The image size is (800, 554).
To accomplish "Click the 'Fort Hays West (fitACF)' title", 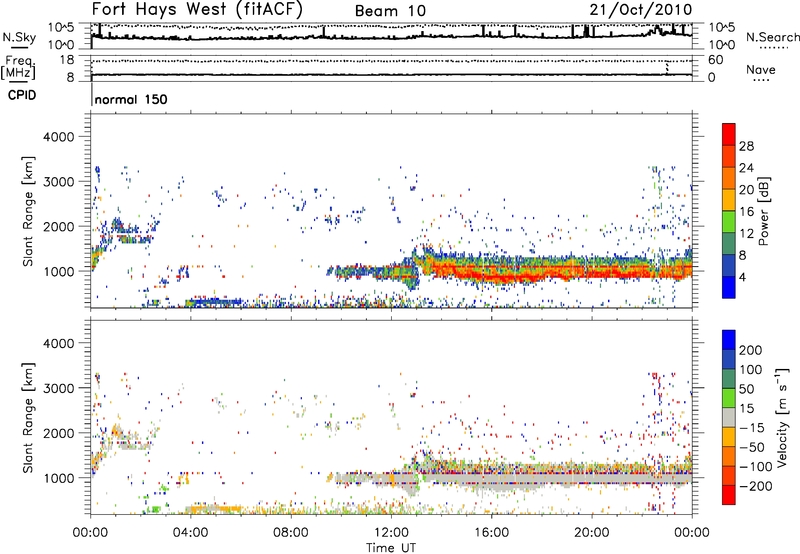I will [x=197, y=9].
